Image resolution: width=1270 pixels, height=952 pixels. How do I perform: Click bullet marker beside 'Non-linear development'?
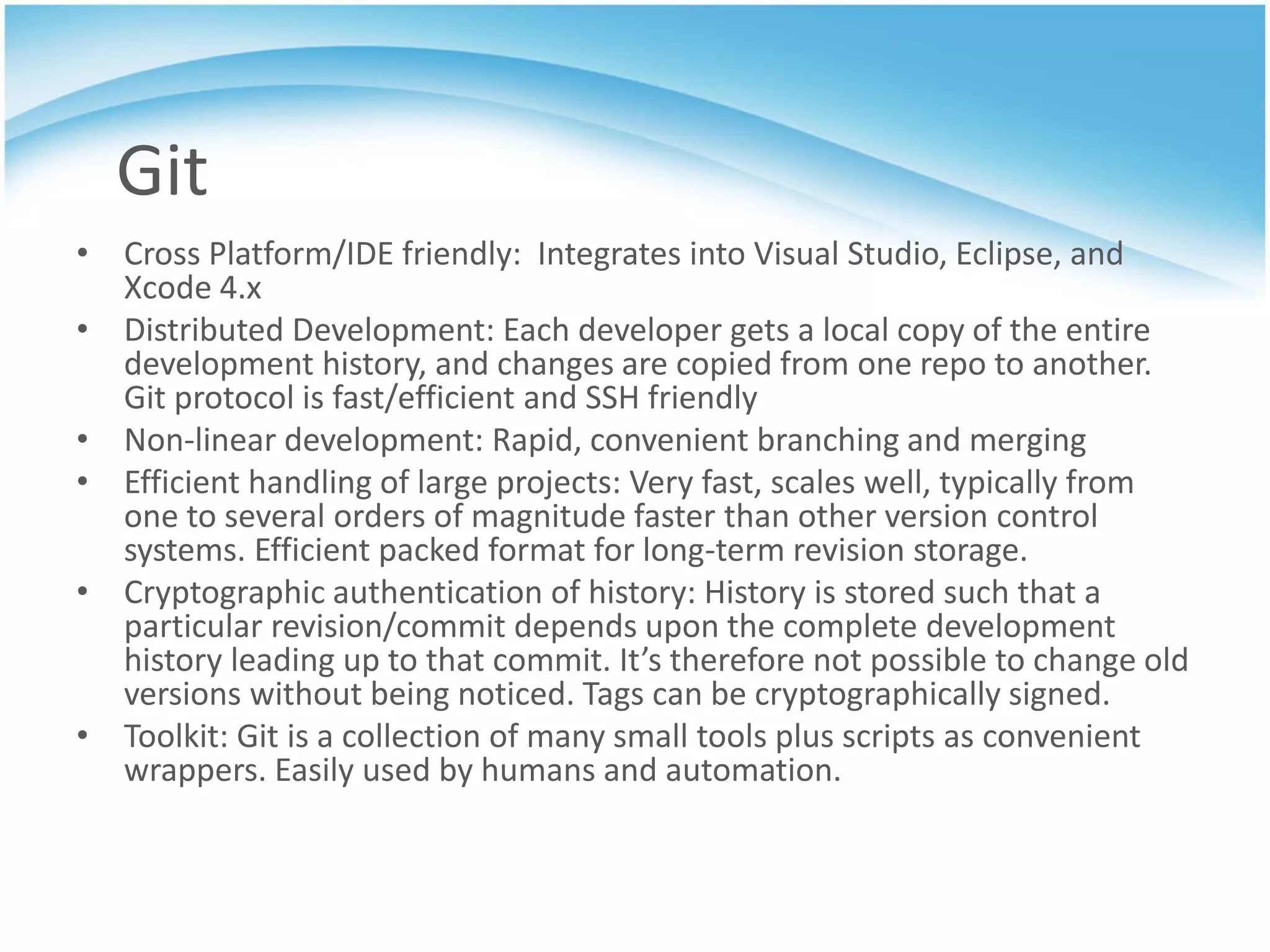tap(82, 439)
